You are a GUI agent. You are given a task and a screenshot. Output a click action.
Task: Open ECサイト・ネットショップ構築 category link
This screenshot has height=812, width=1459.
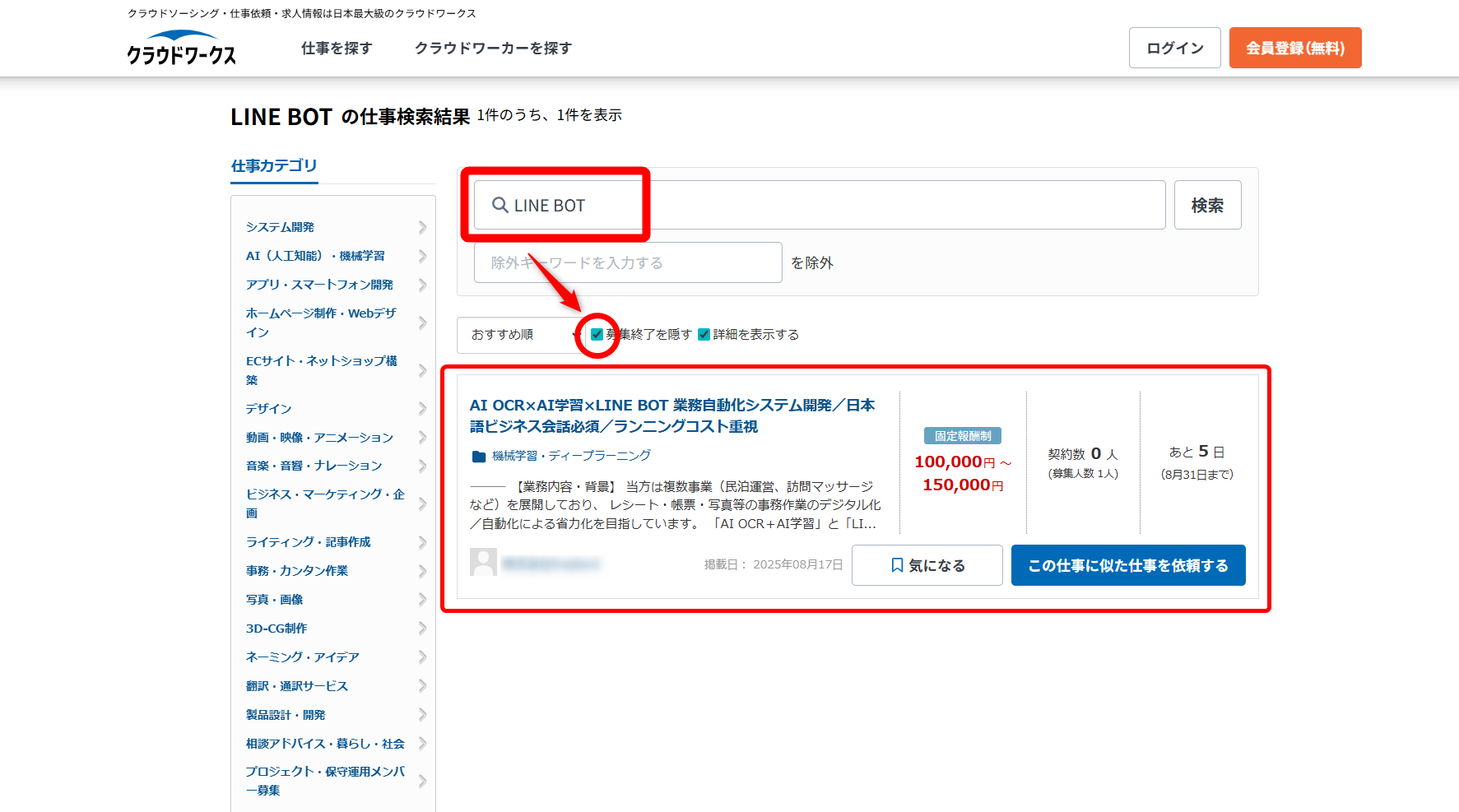pyautogui.click(x=321, y=370)
